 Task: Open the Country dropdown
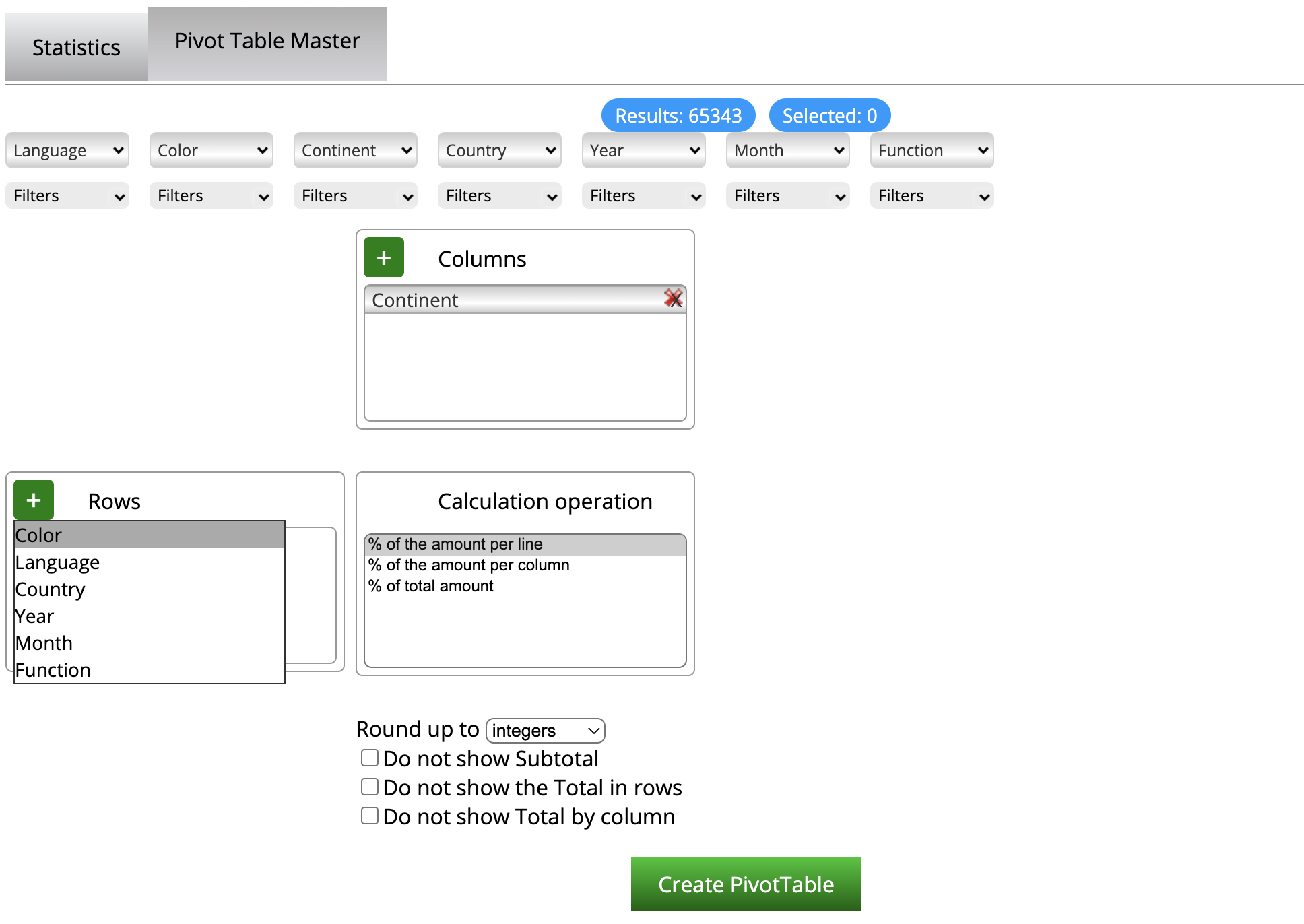tap(500, 150)
